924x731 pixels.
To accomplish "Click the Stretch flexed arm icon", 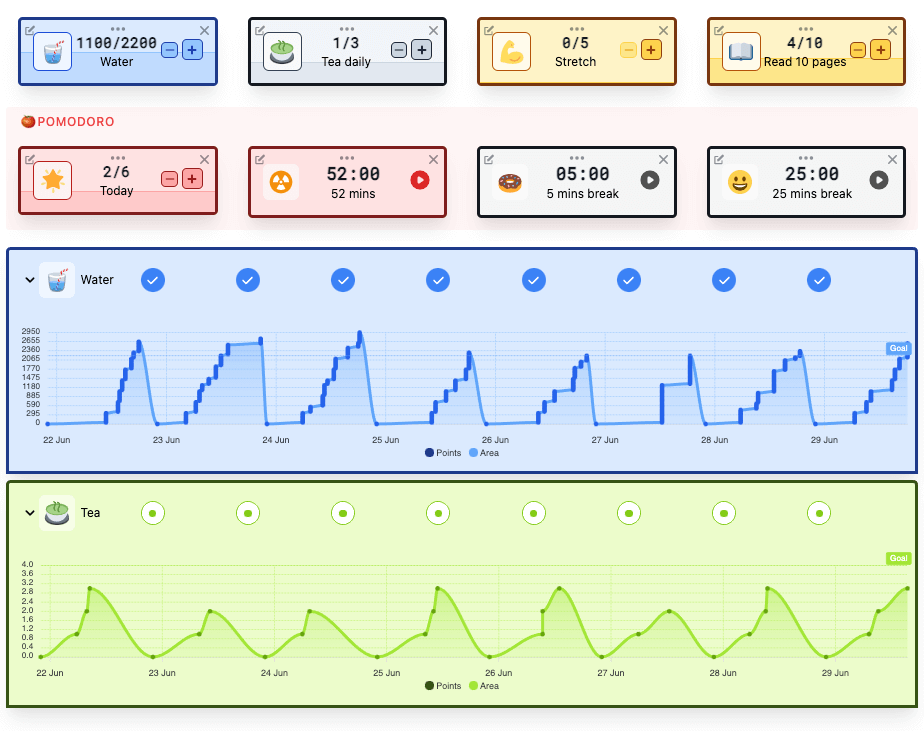I will pos(512,51).
